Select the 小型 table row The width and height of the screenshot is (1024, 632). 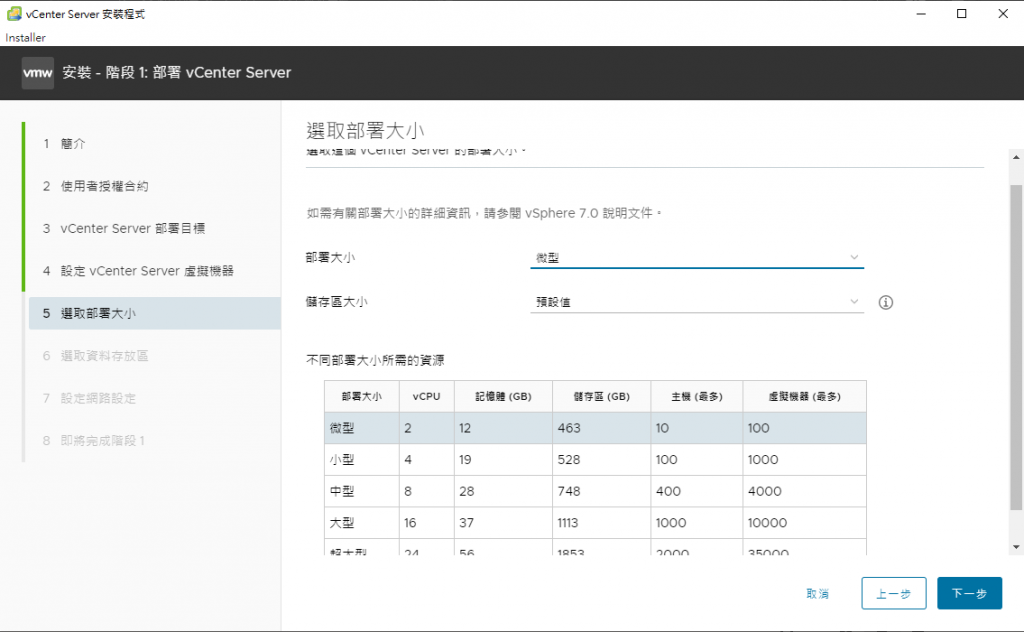(595, 460)
